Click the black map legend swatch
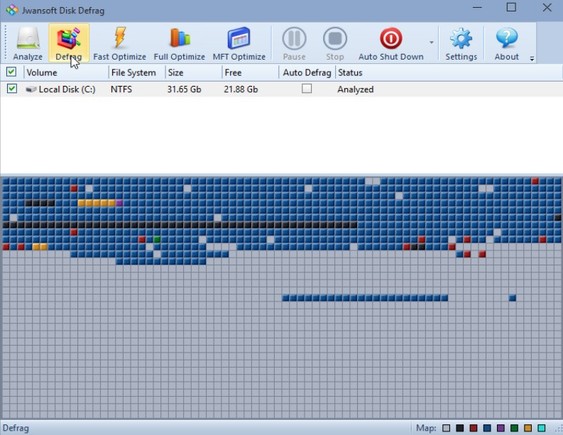The height and width of the screenshot is (435, 563). (x=460, y=428)
